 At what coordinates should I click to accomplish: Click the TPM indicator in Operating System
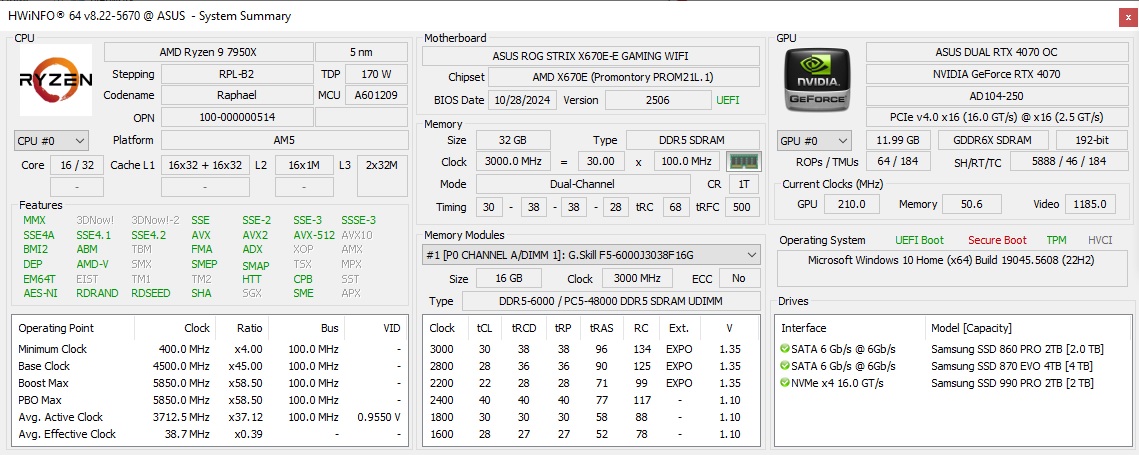pyautogui.click(x=1056, y=240)
